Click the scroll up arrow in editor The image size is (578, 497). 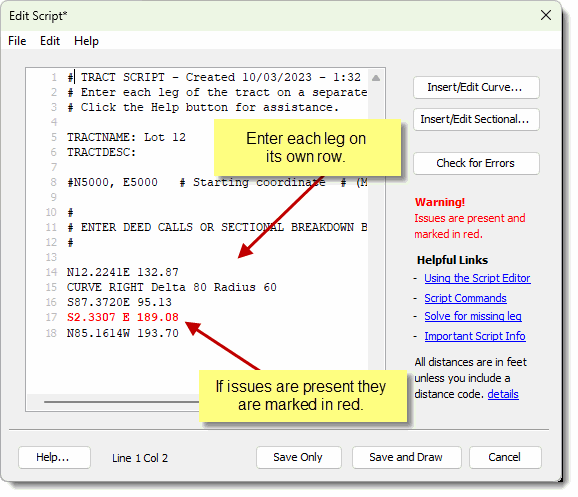[376, 78]
